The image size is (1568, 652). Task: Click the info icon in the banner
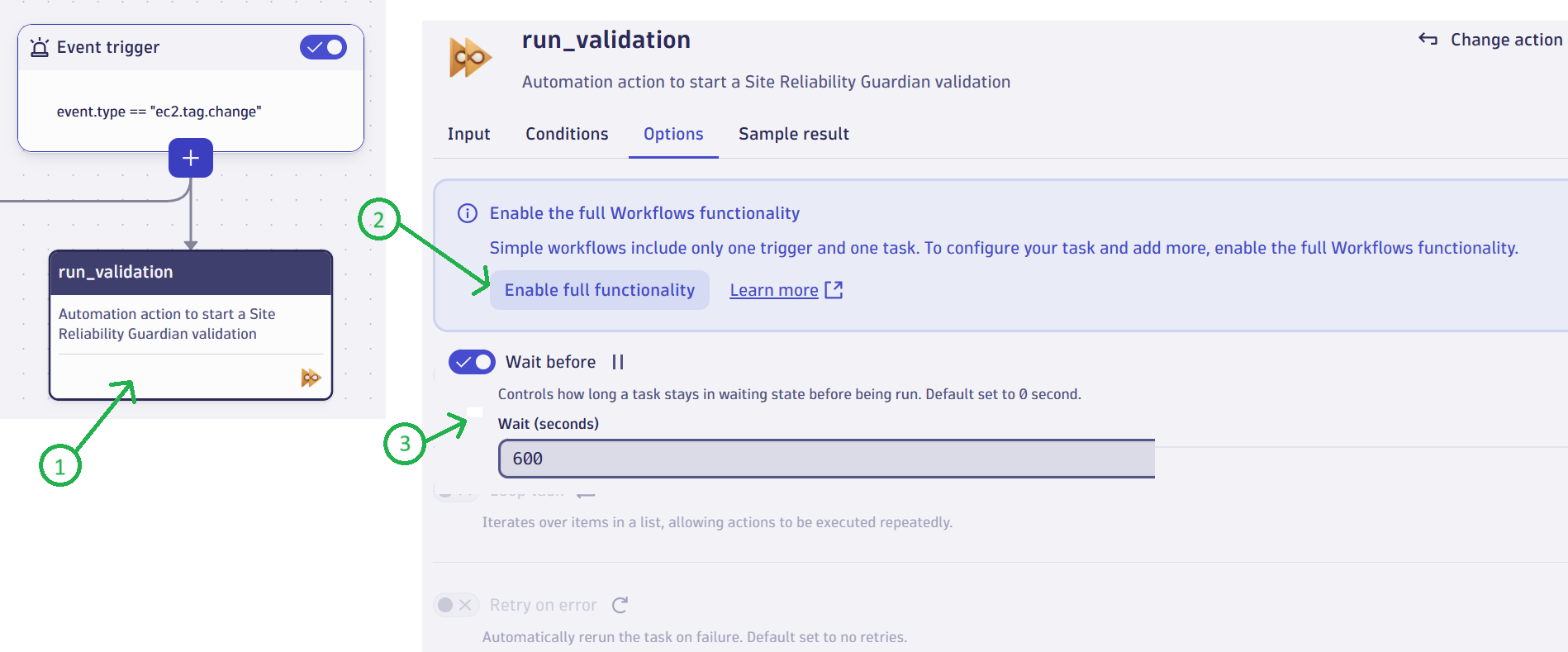pos(468,213)
